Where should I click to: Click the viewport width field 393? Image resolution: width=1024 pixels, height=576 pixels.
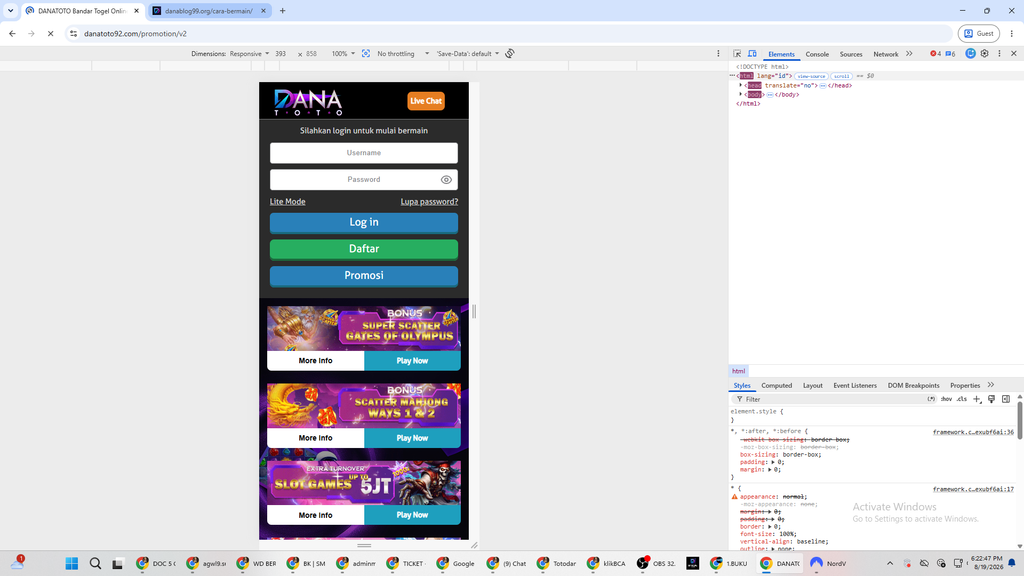tap(281, 54)
